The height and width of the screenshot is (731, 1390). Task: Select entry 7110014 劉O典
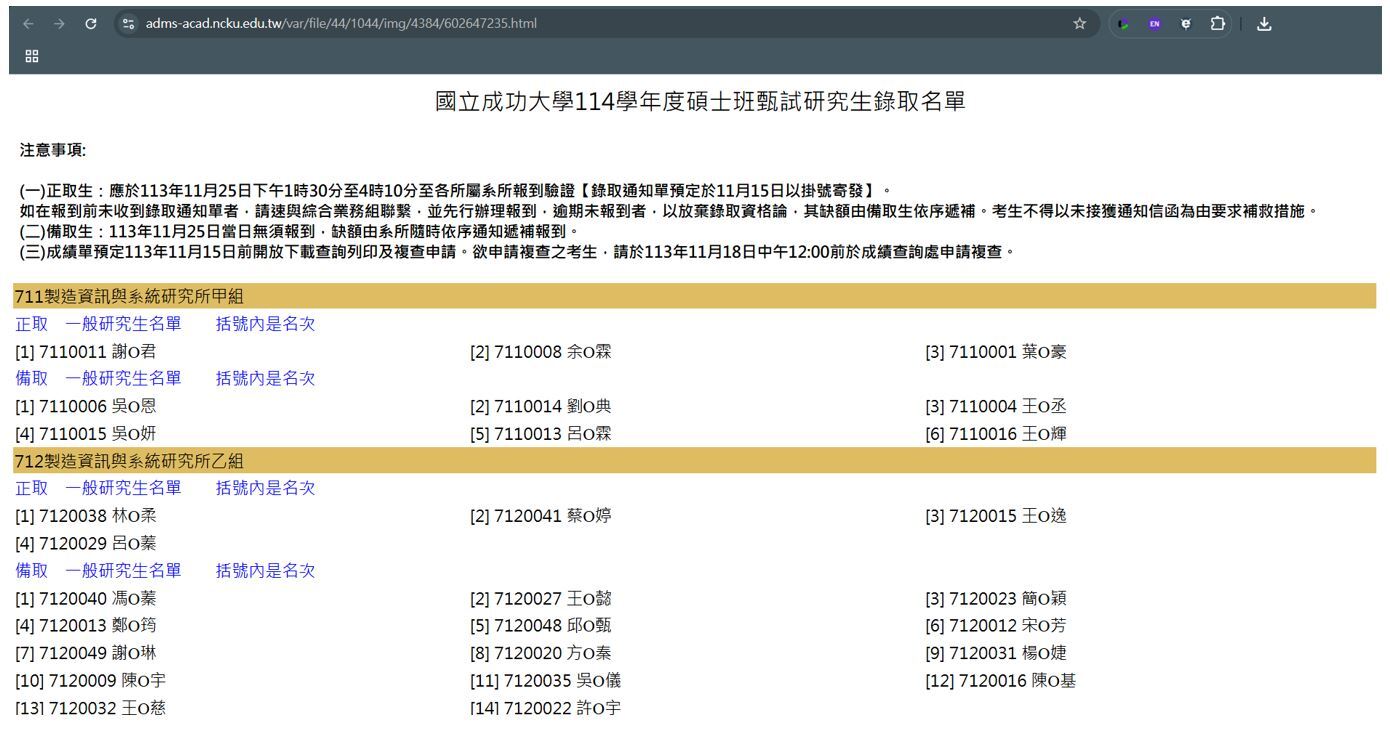coord(541,406)
